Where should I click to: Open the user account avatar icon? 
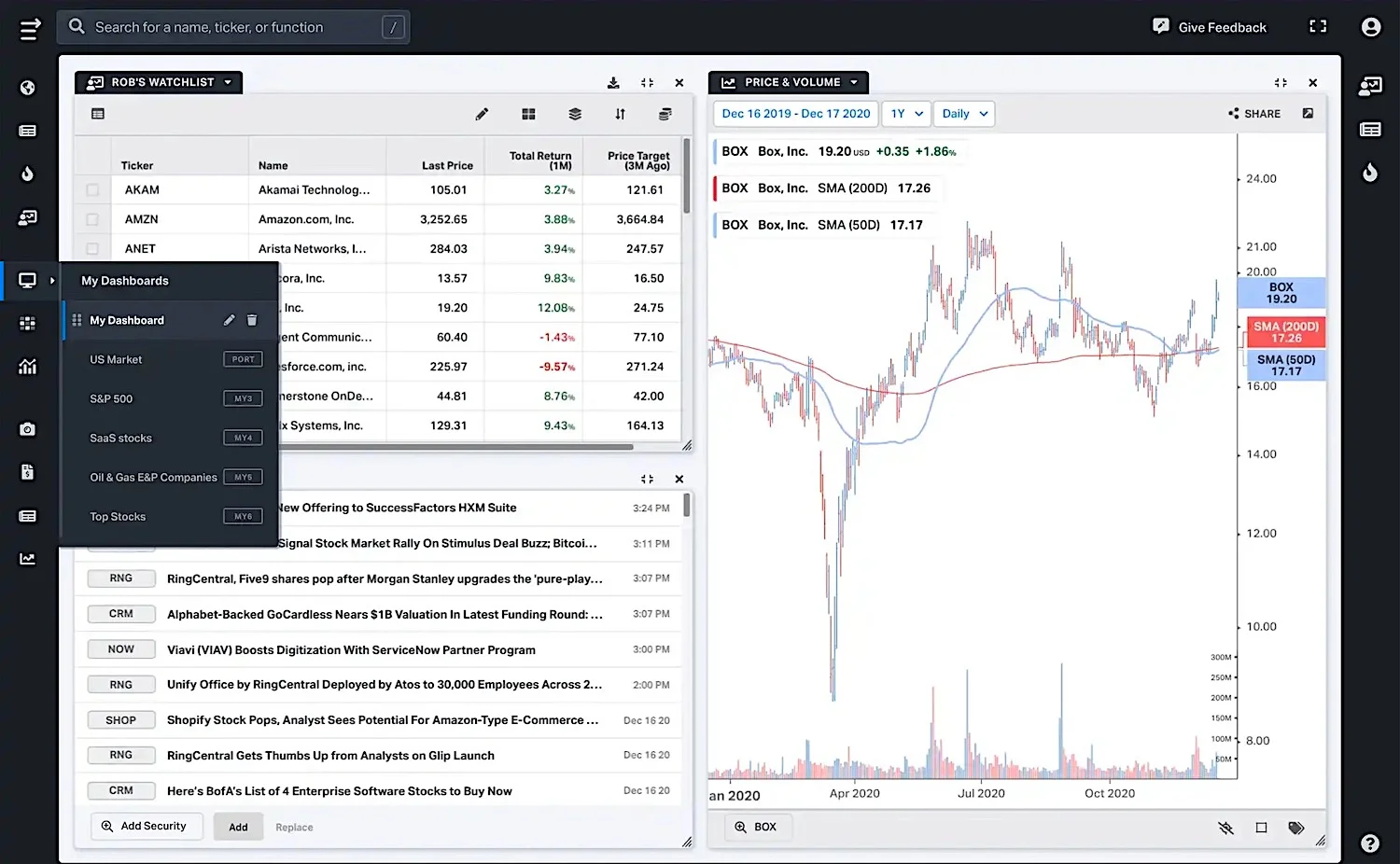coord(1371,27)
